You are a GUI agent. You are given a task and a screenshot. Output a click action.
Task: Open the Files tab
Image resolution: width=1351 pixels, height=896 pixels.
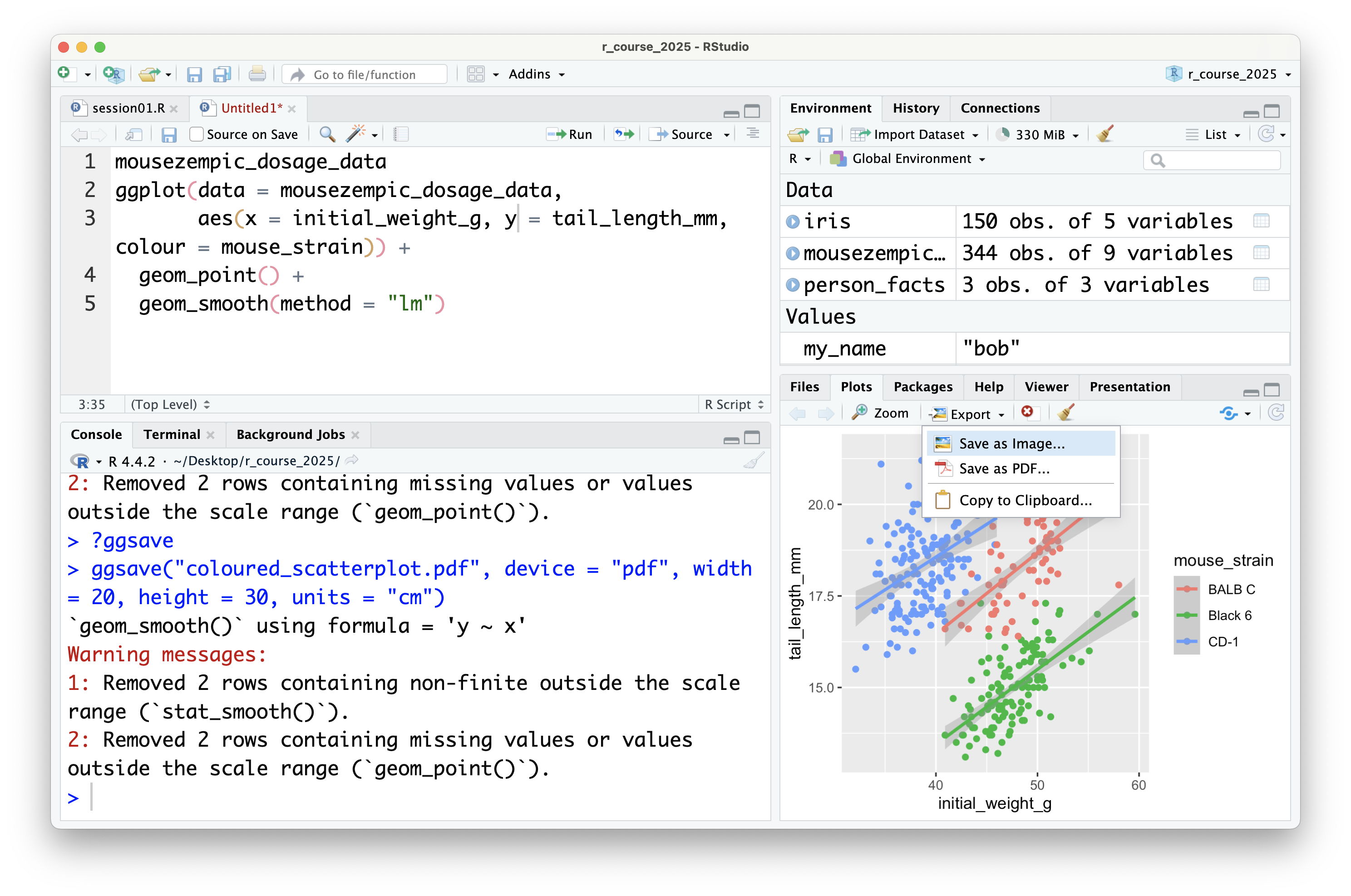[x=804, y=387]
